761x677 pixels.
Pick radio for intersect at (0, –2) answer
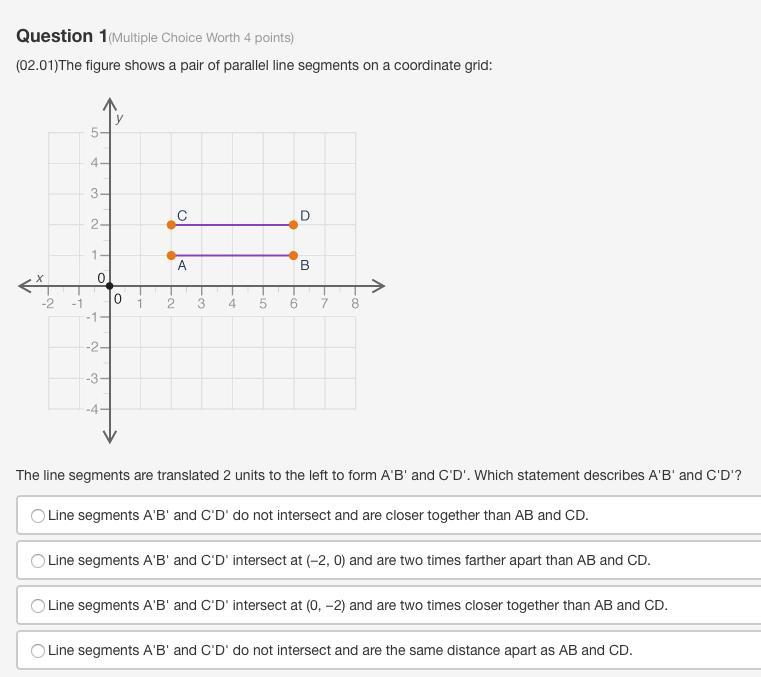[x=38, y=606]
